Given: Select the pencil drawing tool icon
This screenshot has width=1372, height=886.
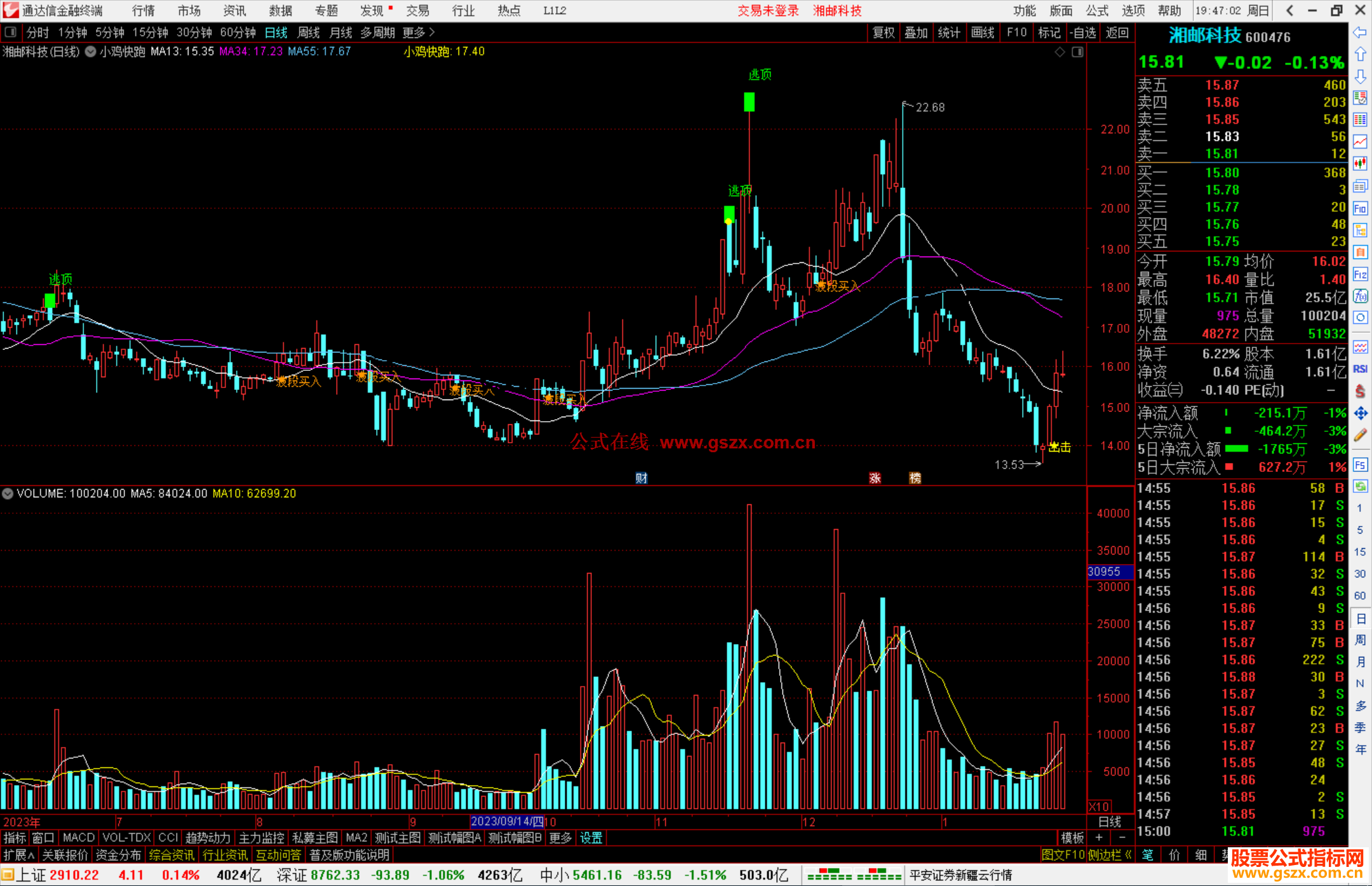Looking at the screenshot, I should point(1360,436).
